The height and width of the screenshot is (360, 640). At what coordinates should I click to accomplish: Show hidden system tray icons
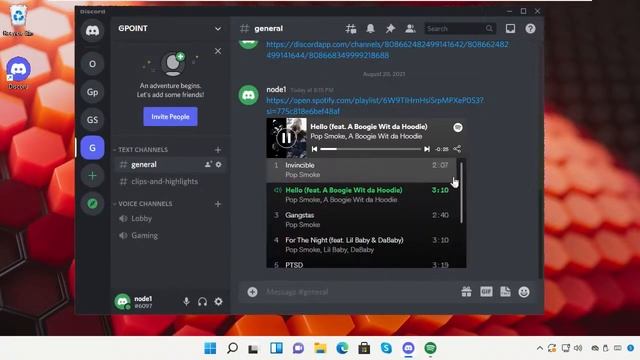point(540,348)
